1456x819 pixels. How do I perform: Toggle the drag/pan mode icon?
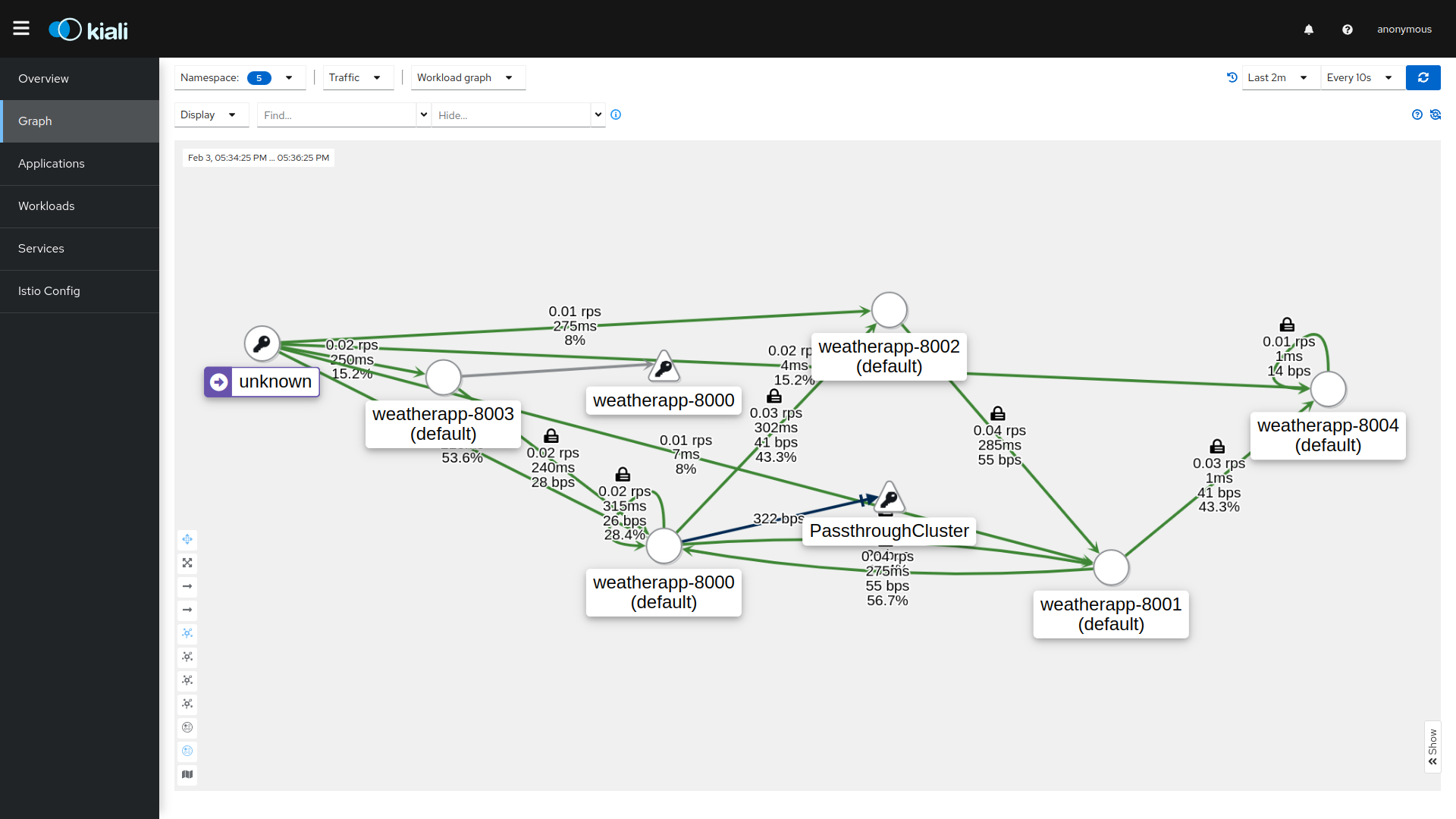[187, 539]
